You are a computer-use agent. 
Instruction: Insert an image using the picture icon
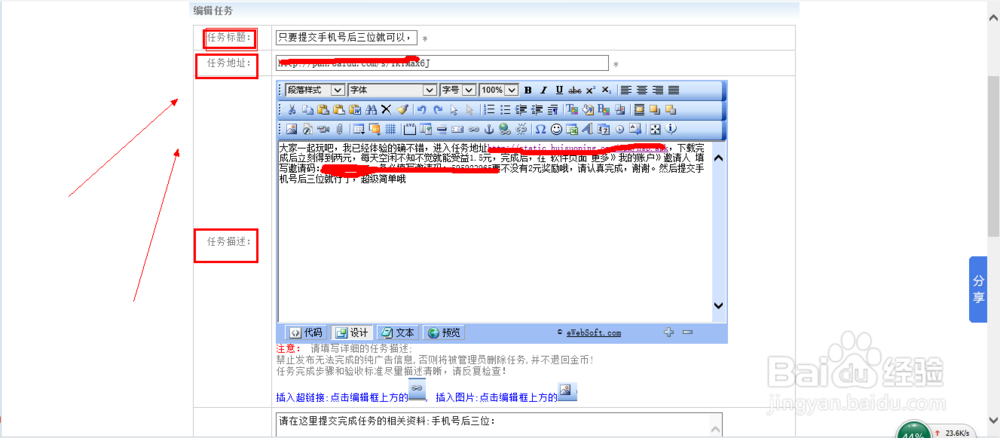tap(291, 129)
